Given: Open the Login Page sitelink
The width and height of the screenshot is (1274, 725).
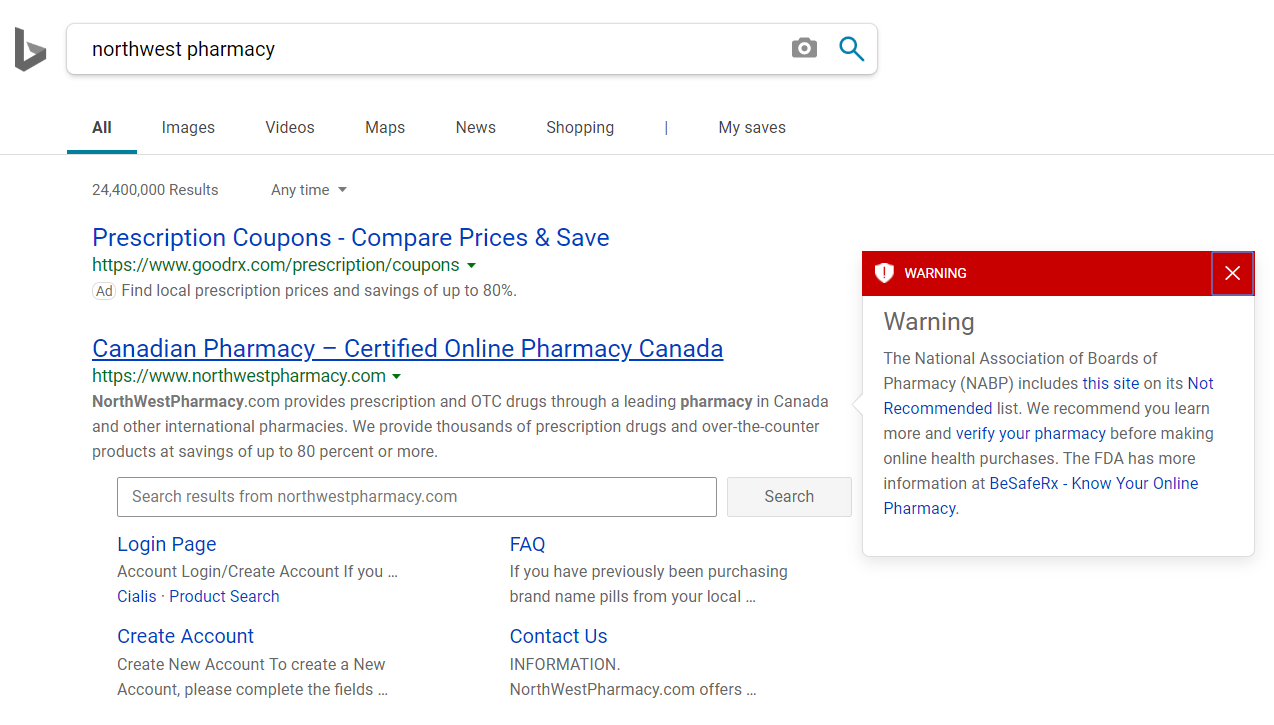Looking at the screenshot, I should pos(166,544).
